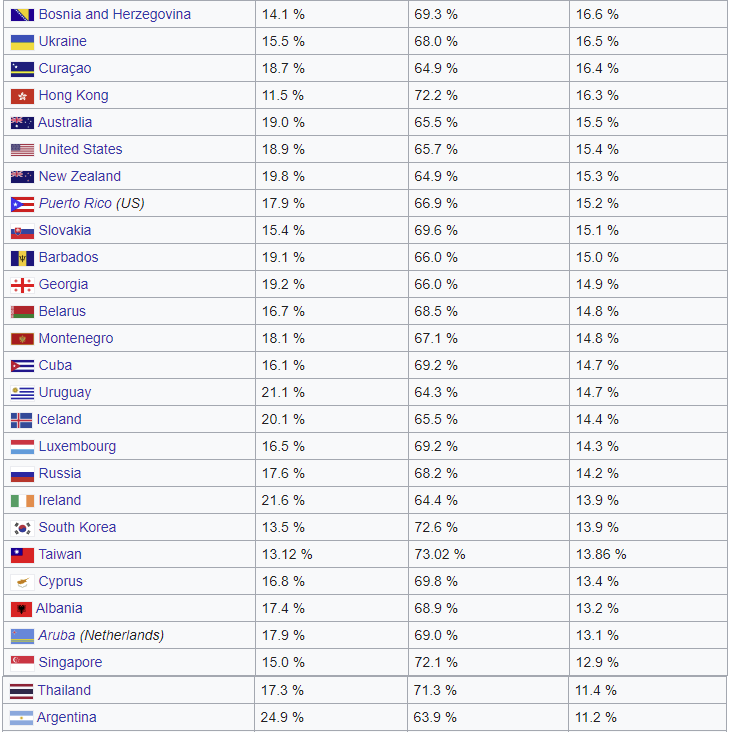Click the Argentina flag icon

pyautogui.click(x=21, y=718)
